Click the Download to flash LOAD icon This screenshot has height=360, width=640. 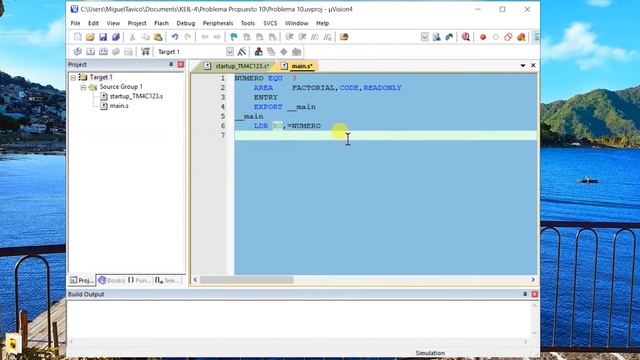[145, 52]
